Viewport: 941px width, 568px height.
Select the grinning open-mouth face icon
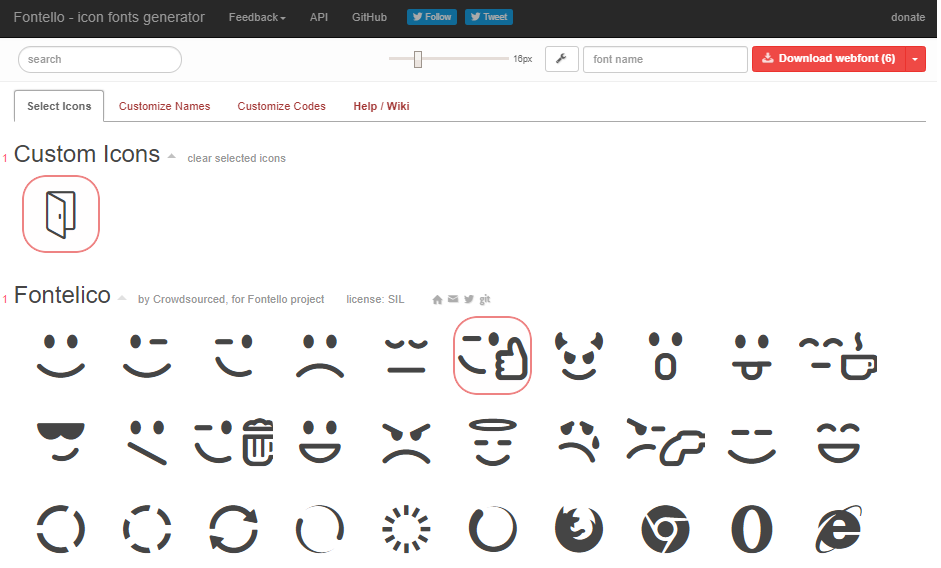320,443
